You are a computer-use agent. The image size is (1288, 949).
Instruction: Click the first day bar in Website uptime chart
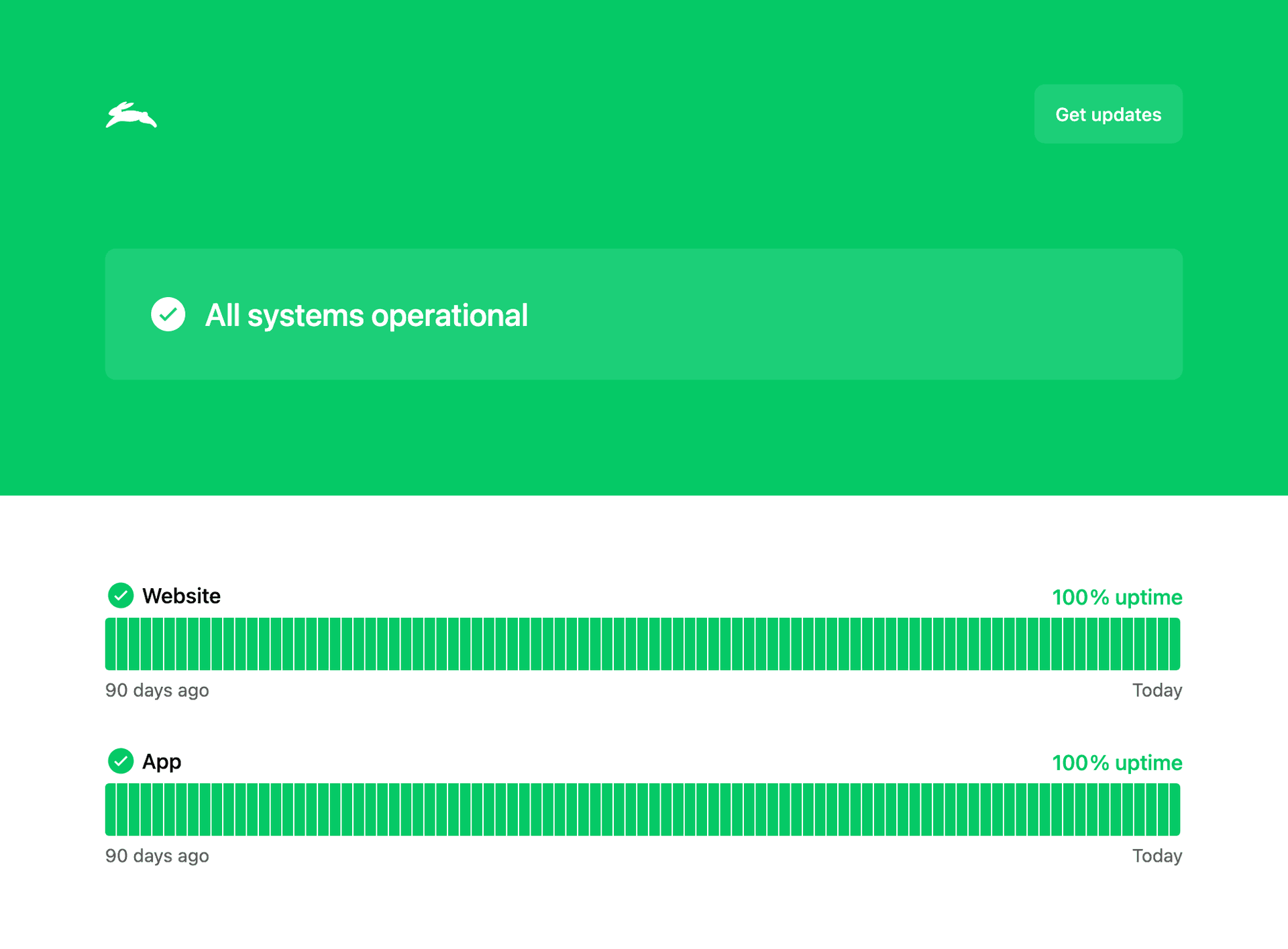(111, 644)
